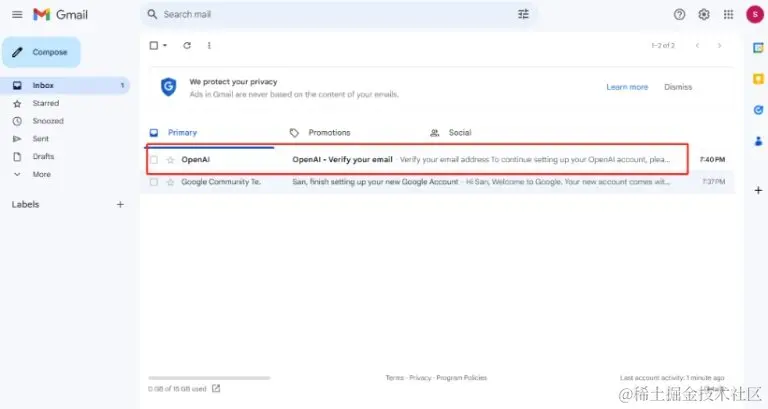Open storage management link icon
This screenshot has width=768, height=409.
(x=216, y=388)
